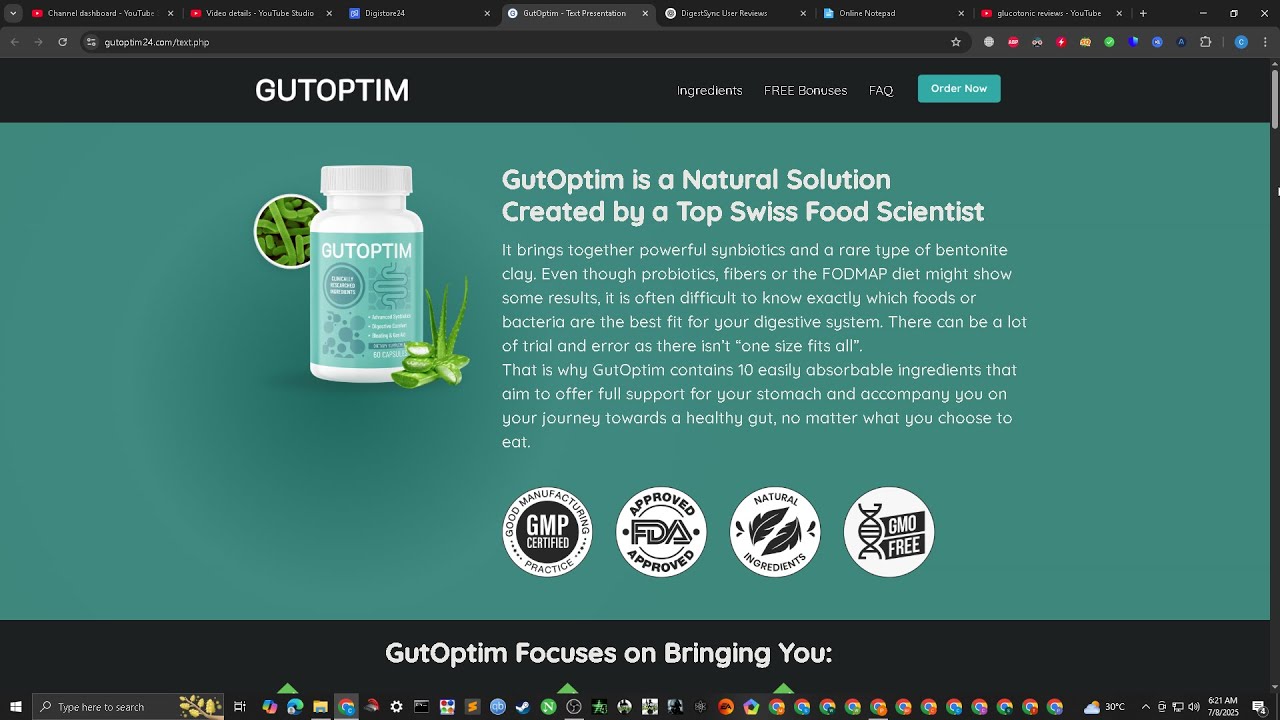Open the SQ extension icon
This screenshot has height=720, width=1280.
(1085, 42)
